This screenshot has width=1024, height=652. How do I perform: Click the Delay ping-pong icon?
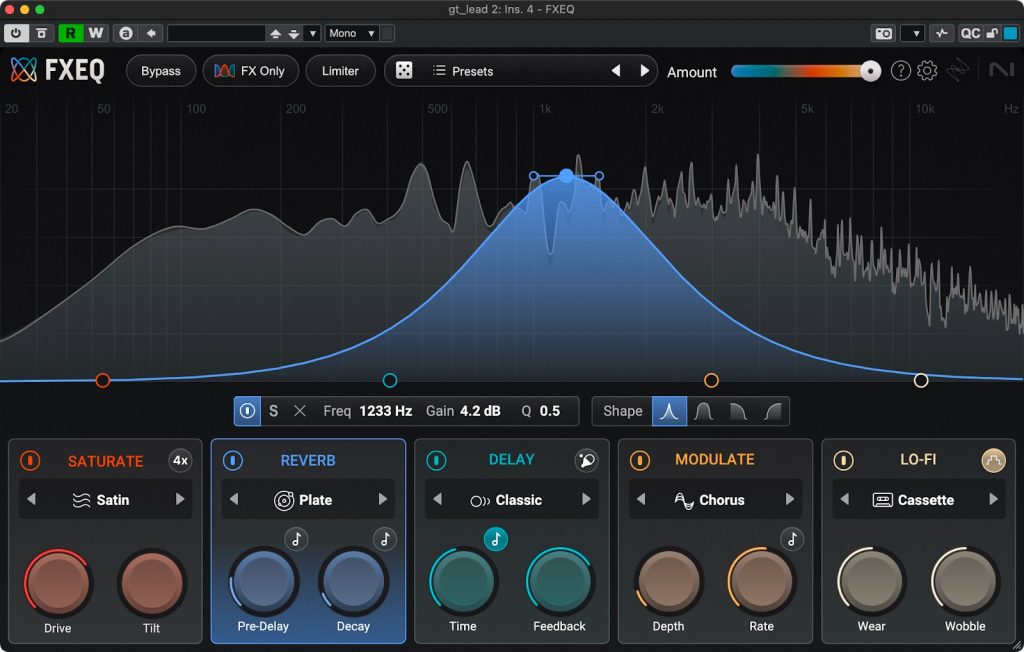coord(586,460)
